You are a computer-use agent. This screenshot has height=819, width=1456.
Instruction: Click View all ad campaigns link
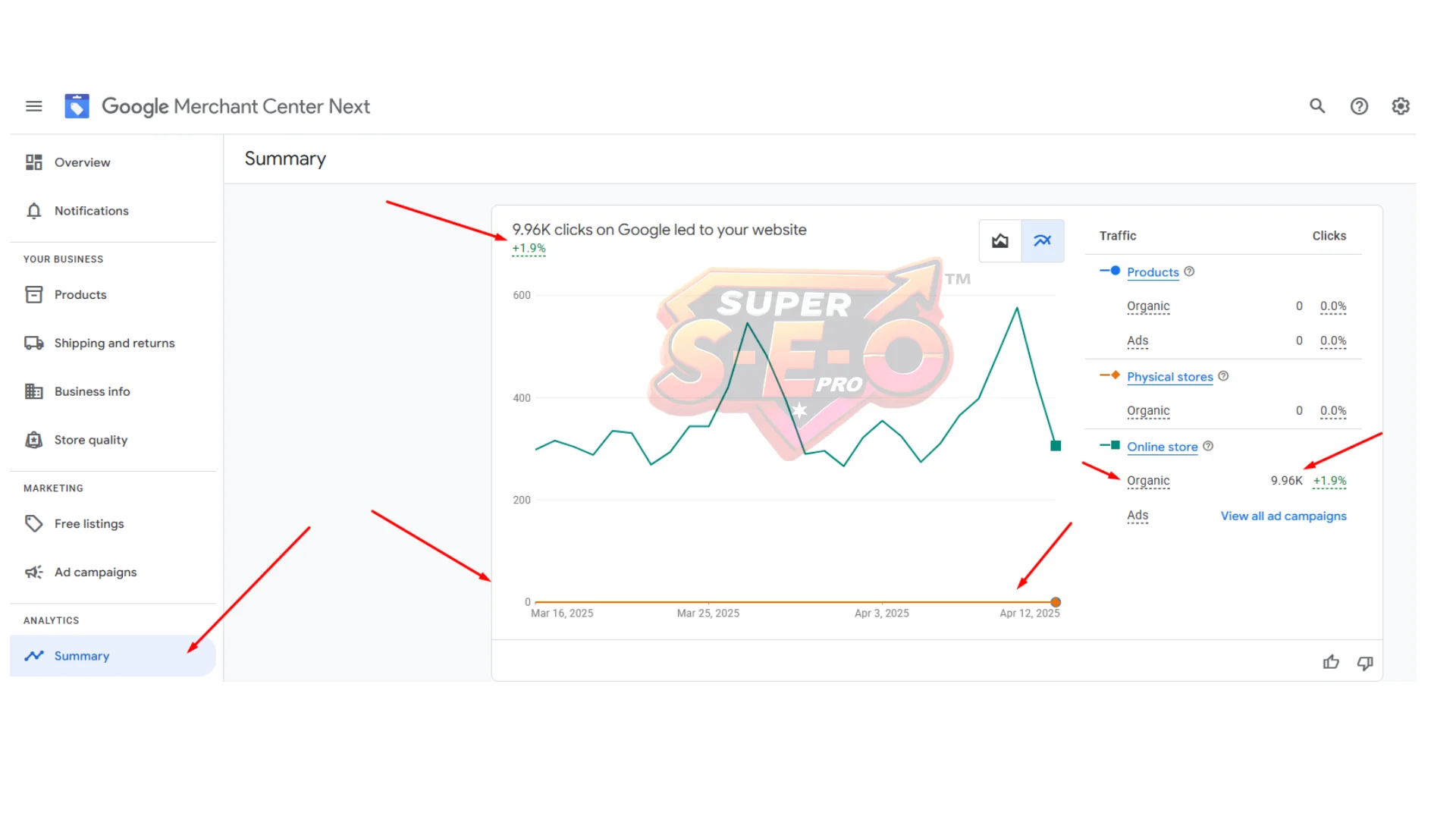(1283, 516)
